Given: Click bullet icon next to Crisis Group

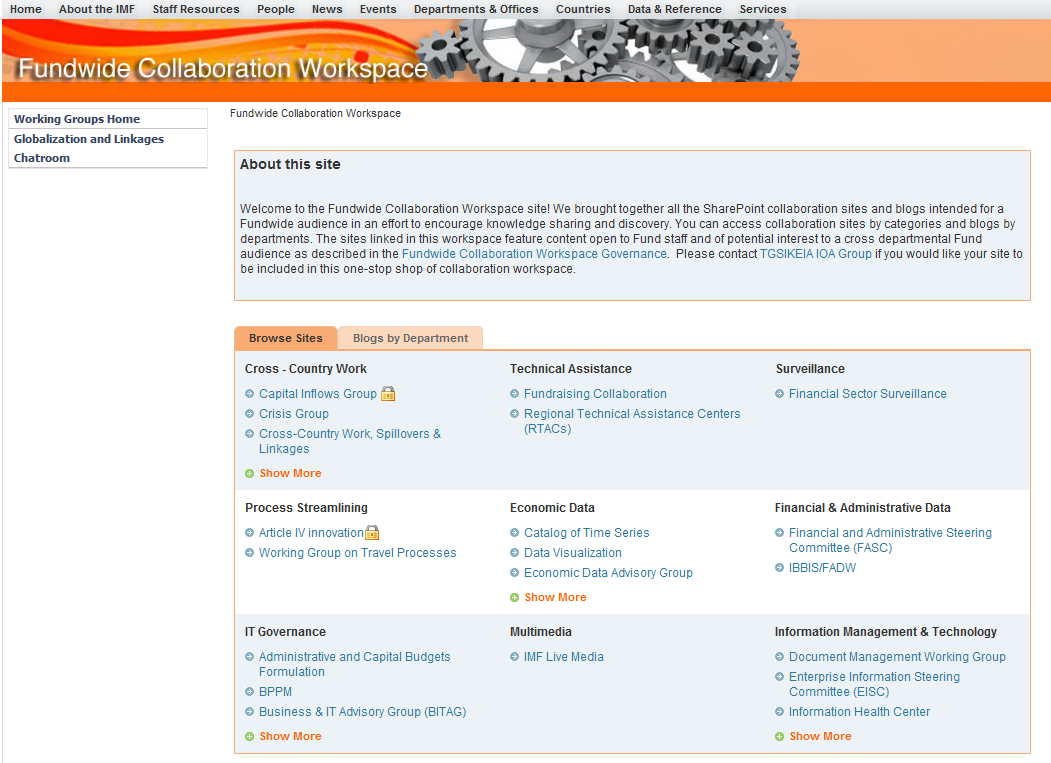Looking at the screenshot, I should (249, 414).
